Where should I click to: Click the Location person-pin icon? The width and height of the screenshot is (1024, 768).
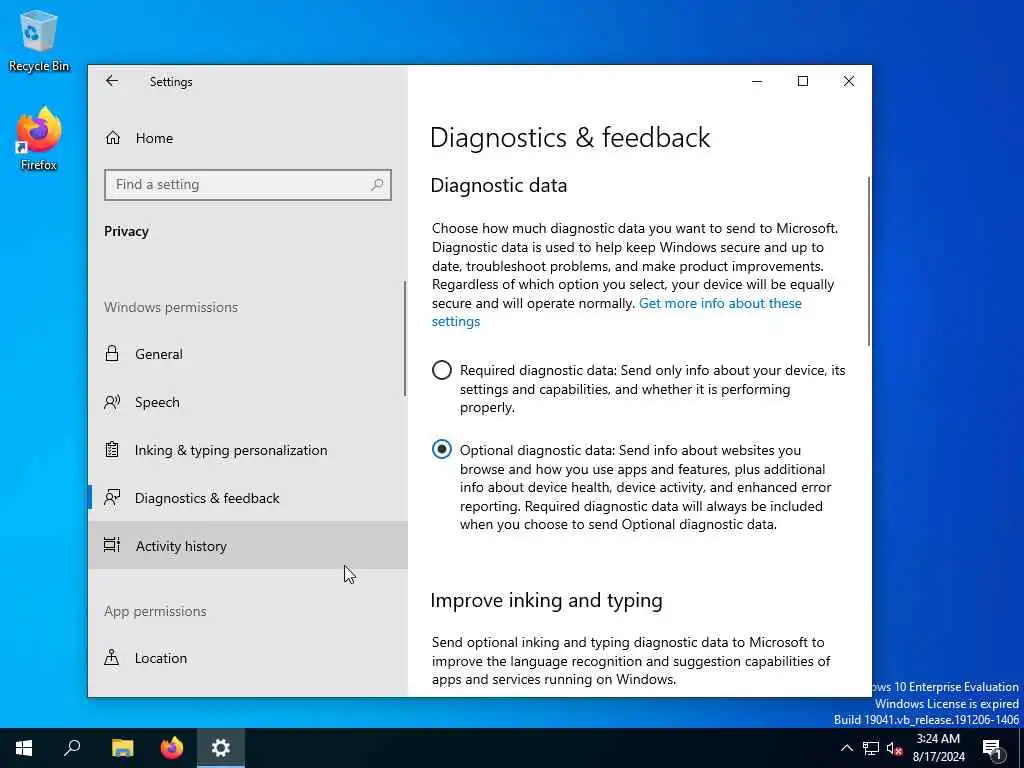coord(112,658)
